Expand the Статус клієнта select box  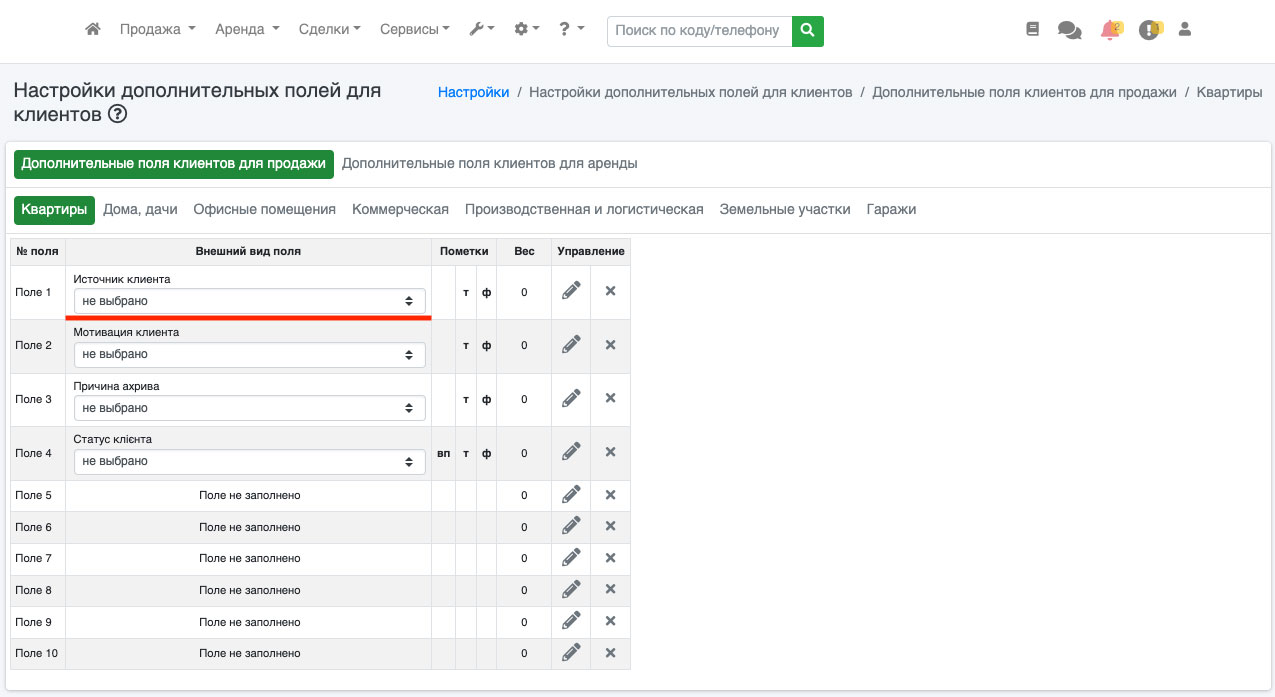point(249,461)
